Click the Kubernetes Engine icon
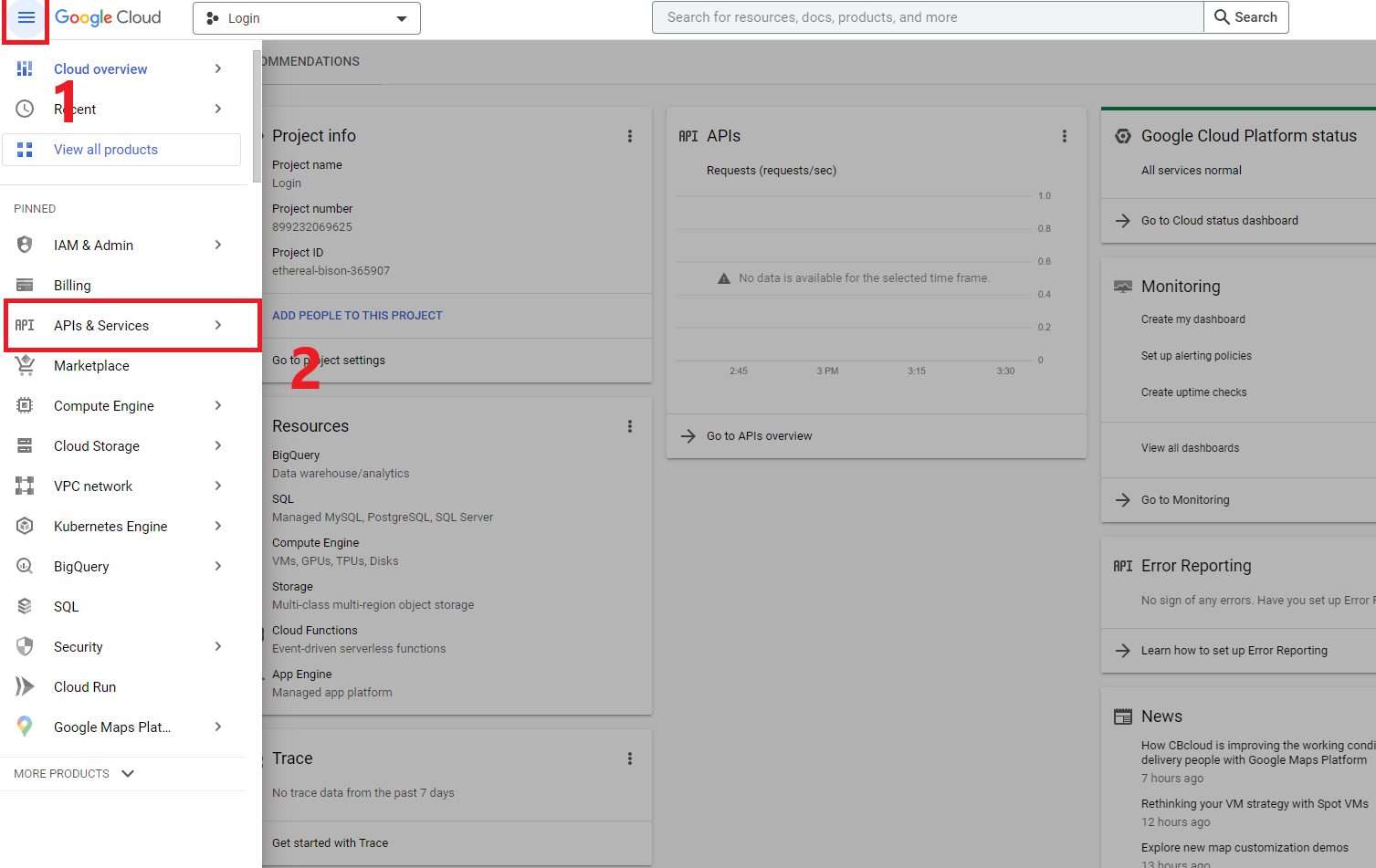This screenshot has height=868, width=1376. click(25, 526)
